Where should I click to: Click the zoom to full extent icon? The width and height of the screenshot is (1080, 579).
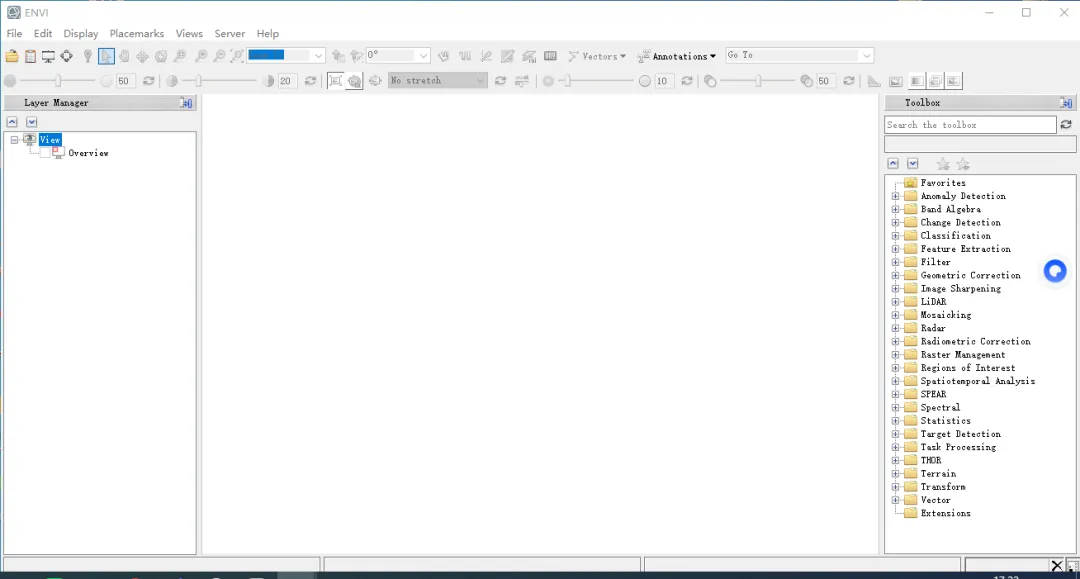click(236, 56)
